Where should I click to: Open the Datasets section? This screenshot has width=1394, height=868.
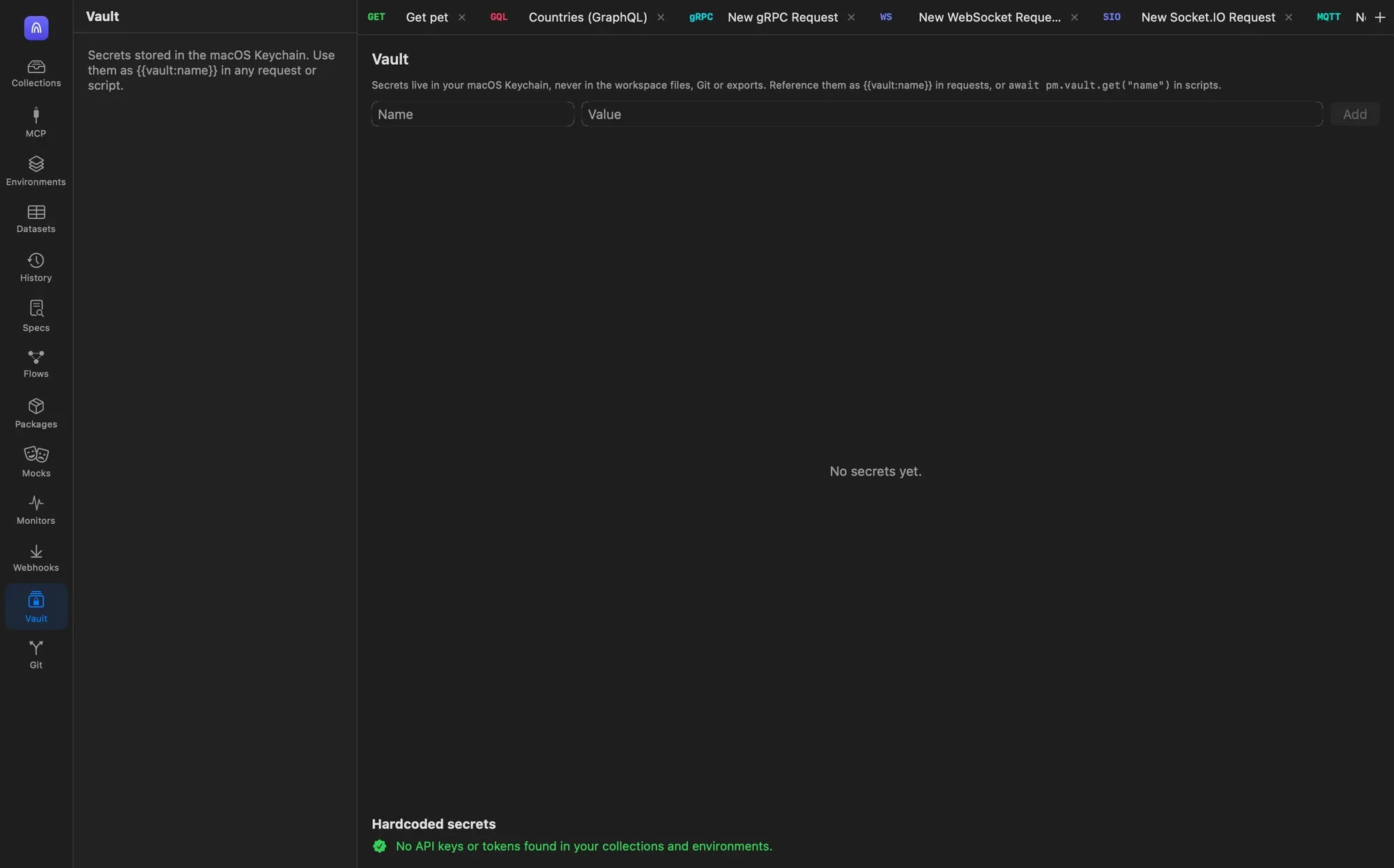(36, 219)
